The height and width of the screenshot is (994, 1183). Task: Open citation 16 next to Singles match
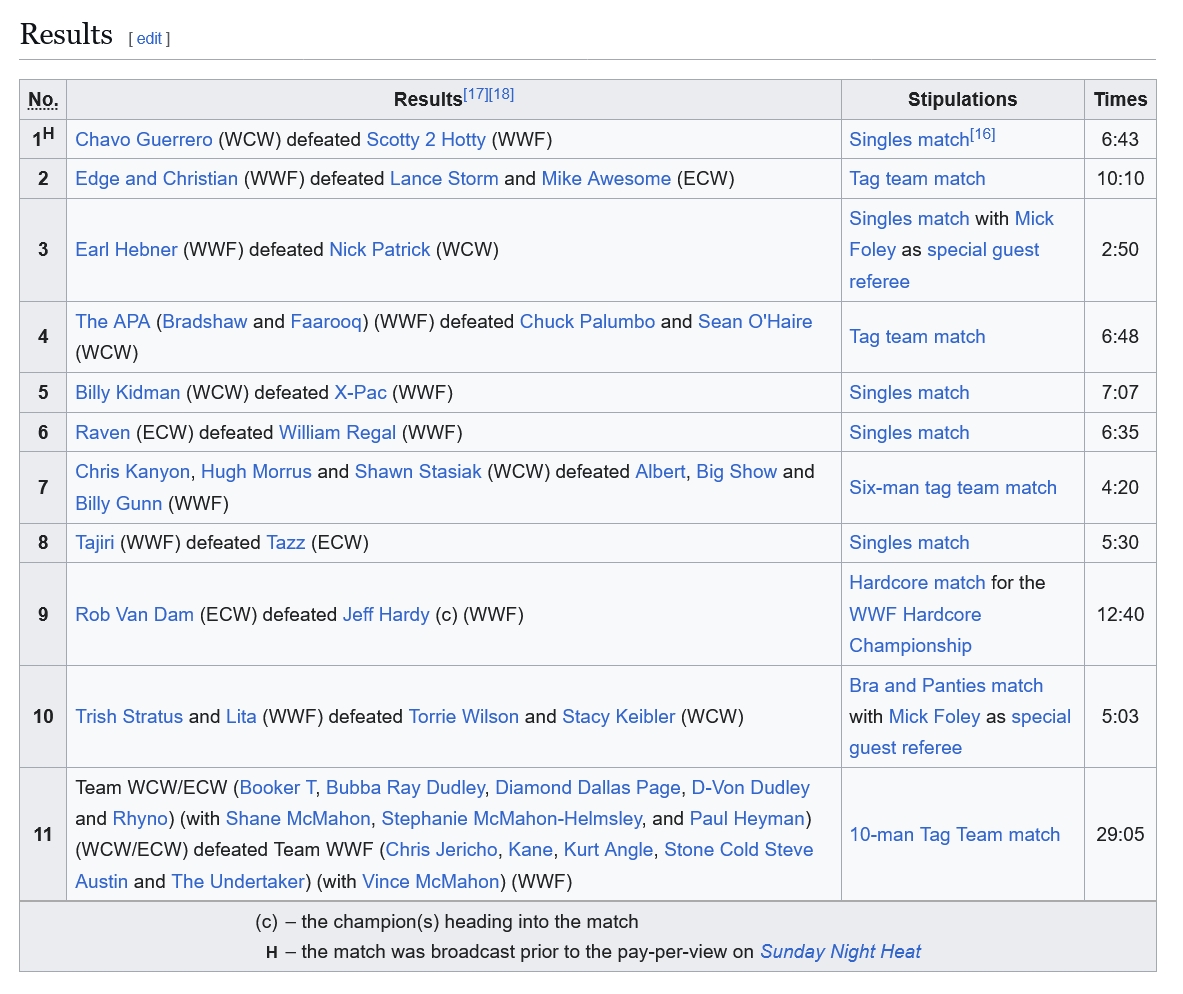coord(982,134)
